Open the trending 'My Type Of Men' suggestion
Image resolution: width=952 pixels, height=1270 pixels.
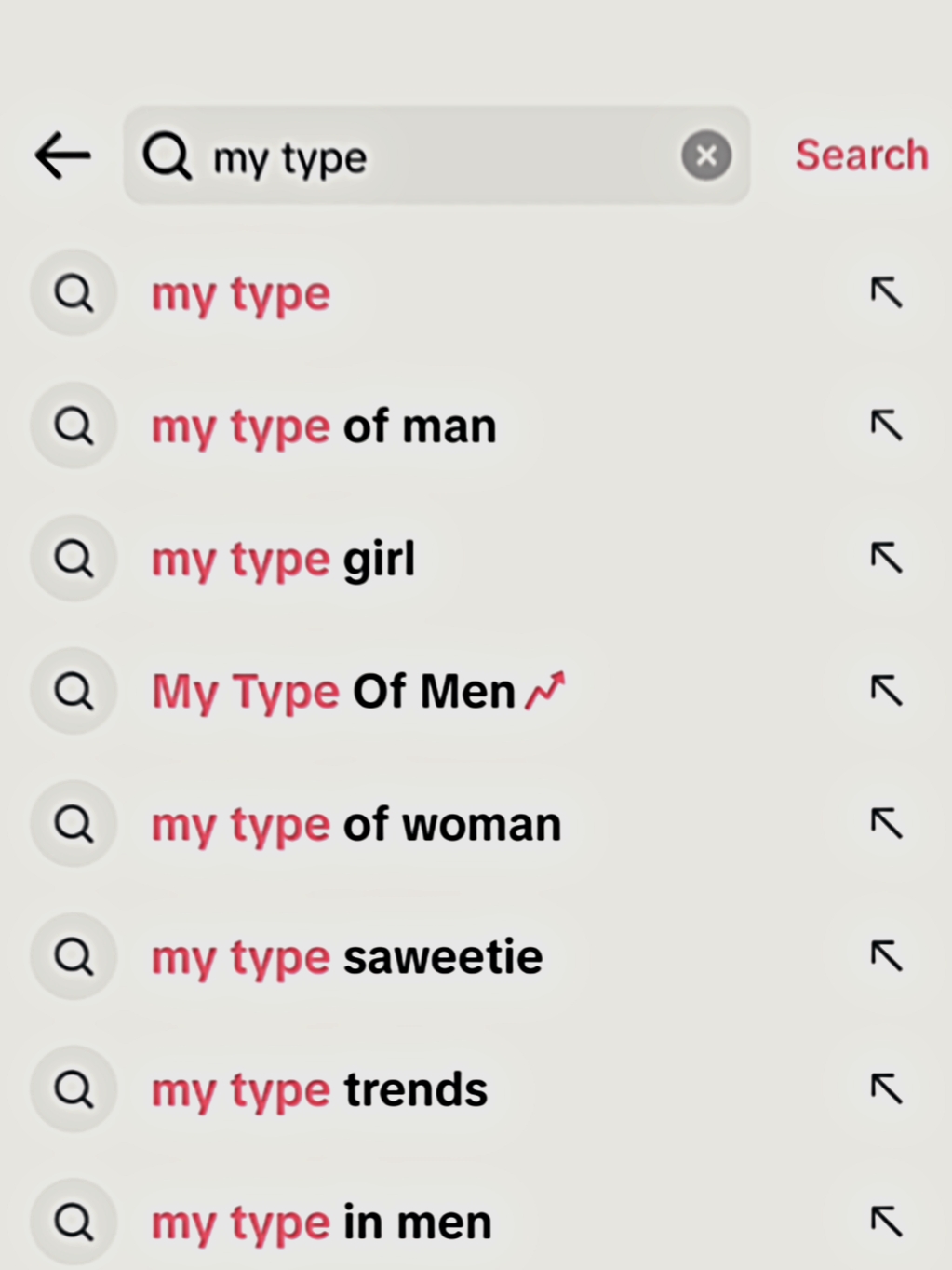coord(358,692)
